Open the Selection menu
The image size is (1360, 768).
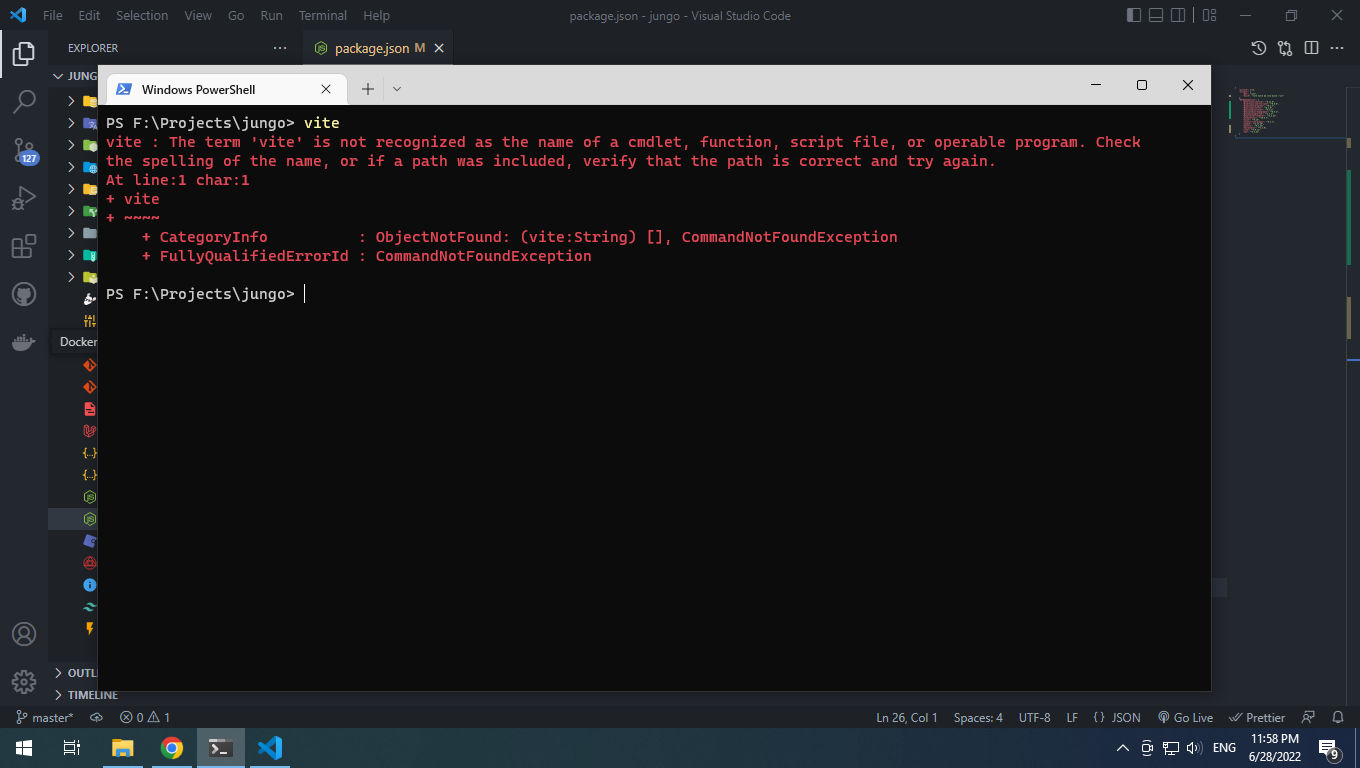[142, 15]
